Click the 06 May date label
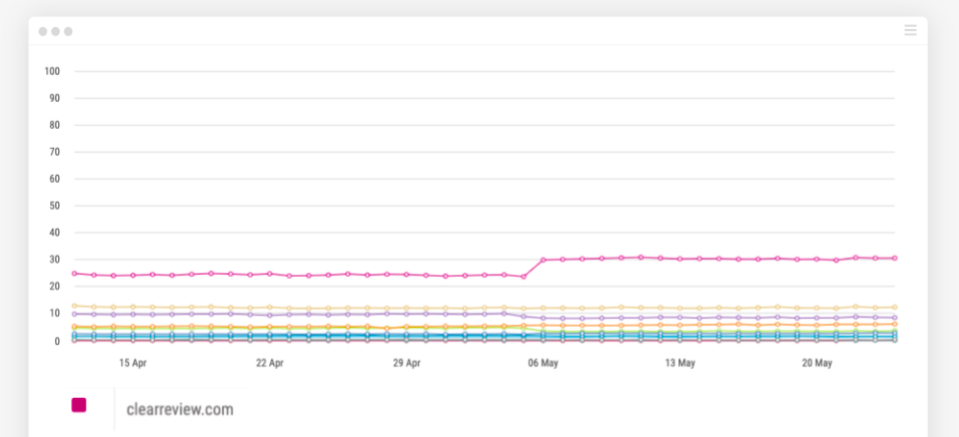 [543, 363]
